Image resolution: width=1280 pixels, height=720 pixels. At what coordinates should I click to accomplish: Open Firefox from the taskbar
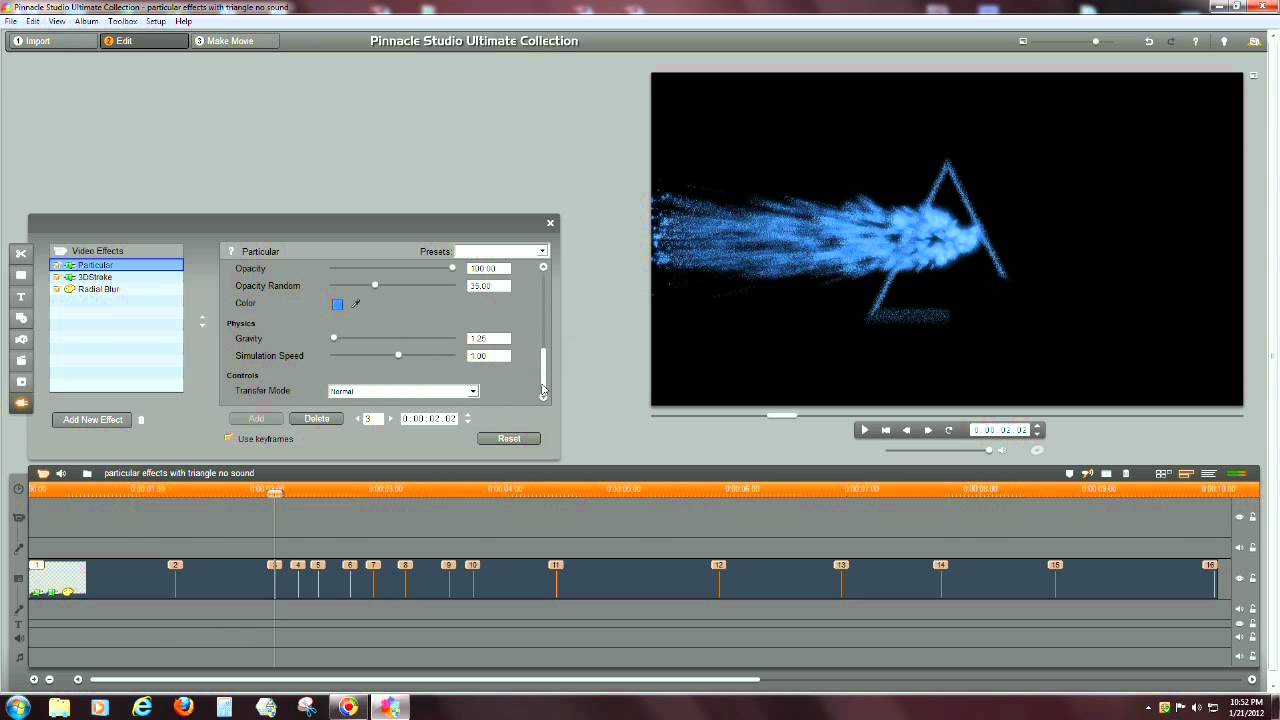pyautogui.click(x=183, y=707)
